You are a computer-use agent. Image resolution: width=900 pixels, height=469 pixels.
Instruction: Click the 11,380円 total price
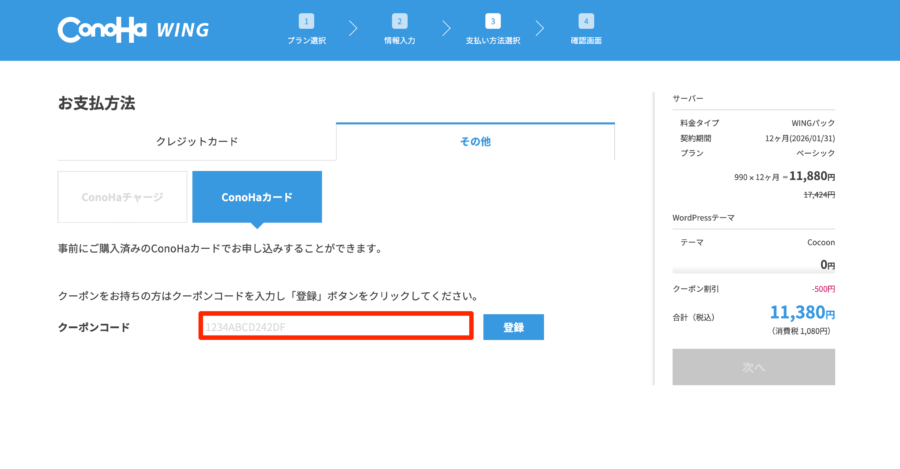[x=802, y=313]
